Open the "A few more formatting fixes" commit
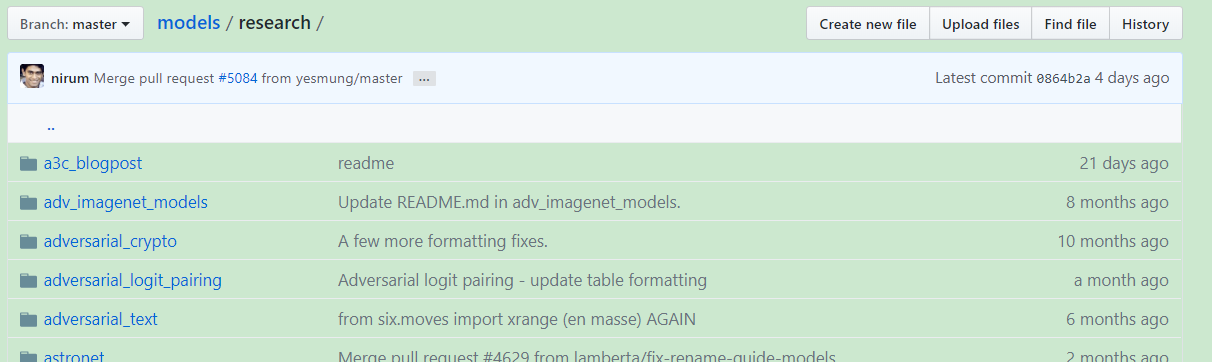This screenshot has height=362, width=1212. [443, 241]
